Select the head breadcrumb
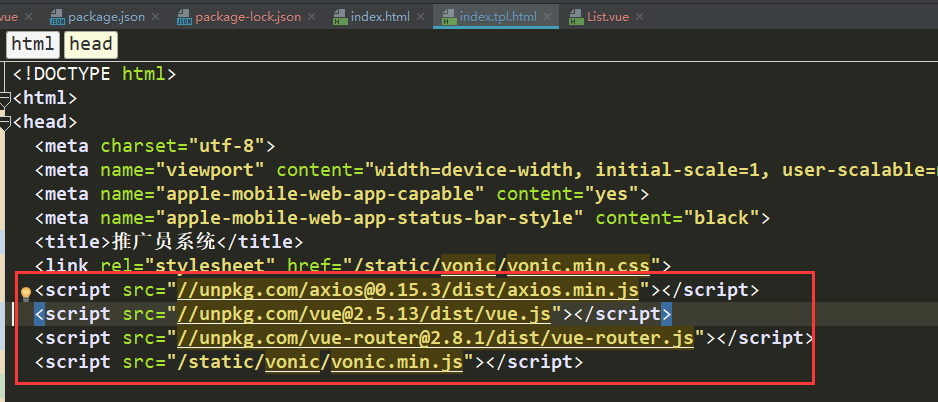 pos(91,44)
